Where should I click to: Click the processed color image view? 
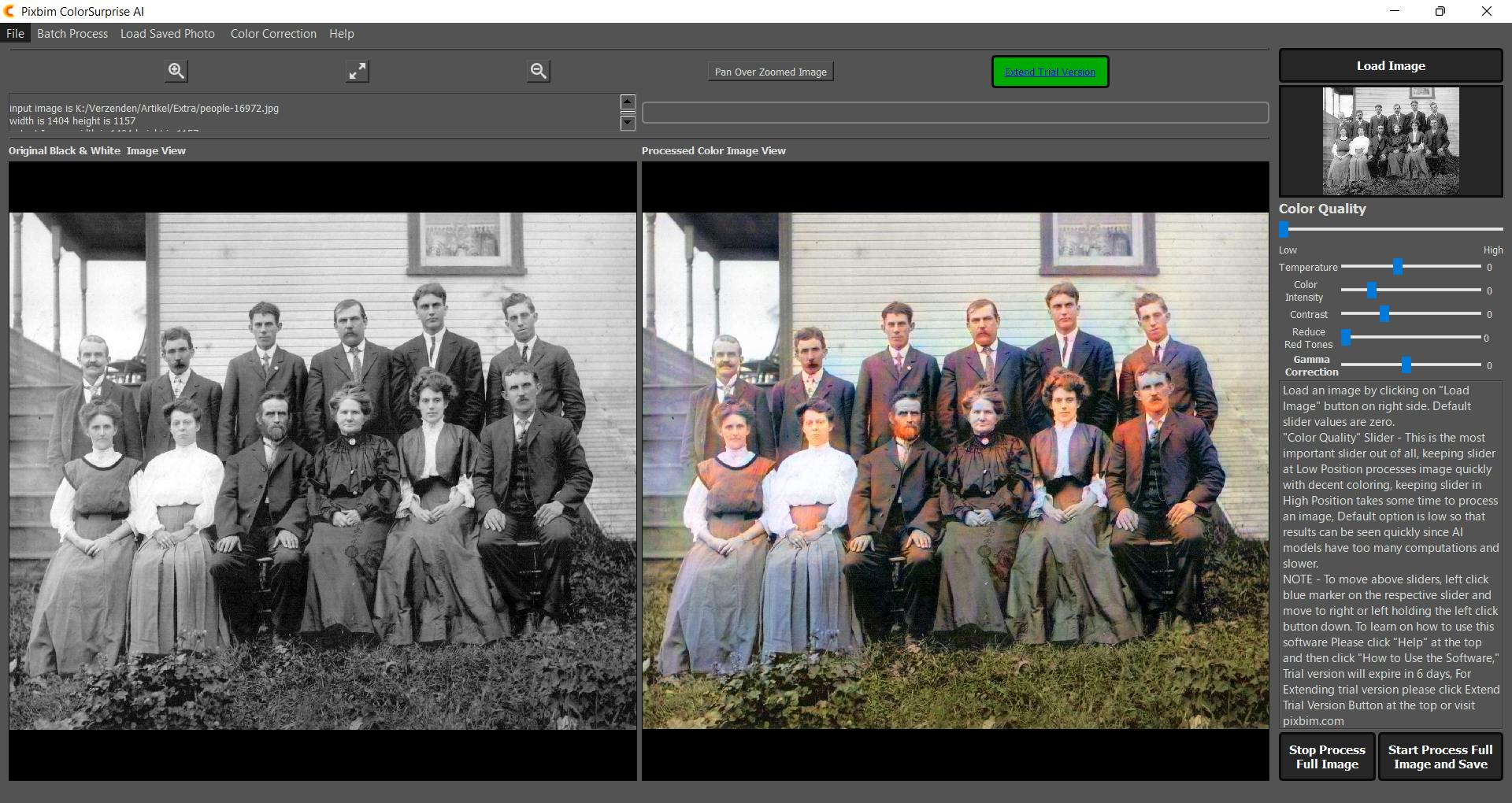(955, 471)
